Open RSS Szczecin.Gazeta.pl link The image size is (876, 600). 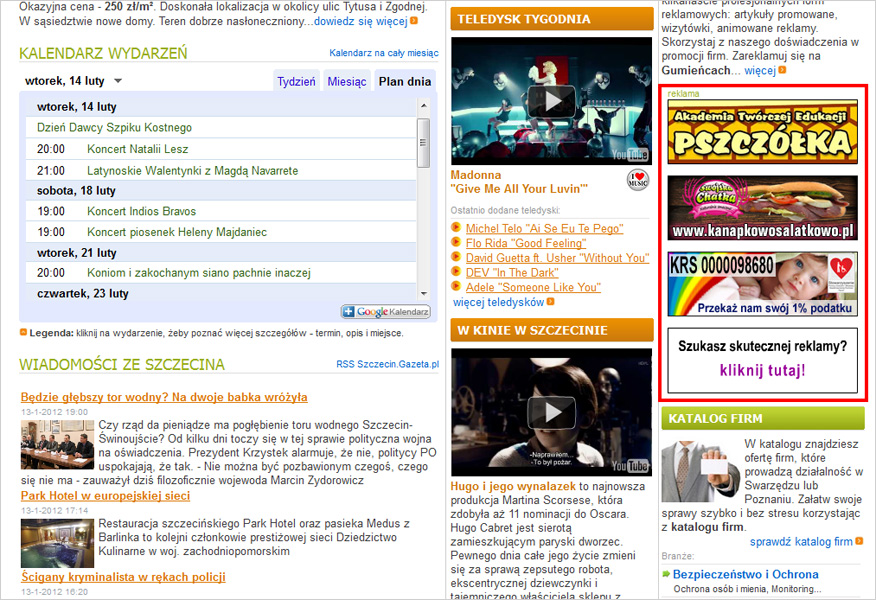(x=387, y=364)
